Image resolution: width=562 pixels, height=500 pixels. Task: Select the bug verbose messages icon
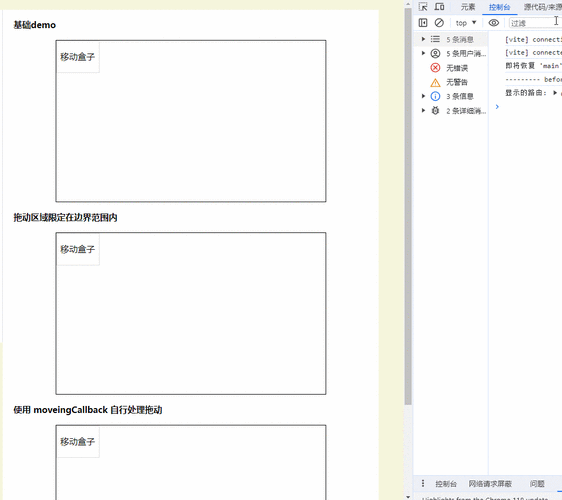point(435,111)
